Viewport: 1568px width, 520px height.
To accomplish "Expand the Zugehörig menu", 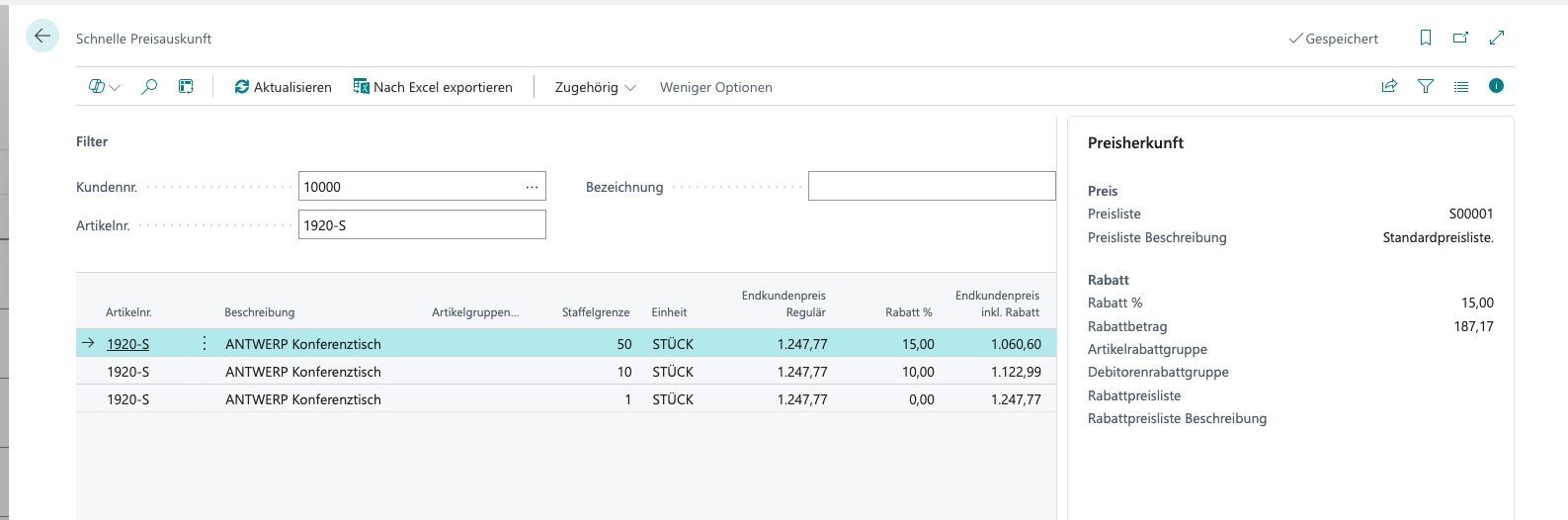I will click(x=596, y=87).
